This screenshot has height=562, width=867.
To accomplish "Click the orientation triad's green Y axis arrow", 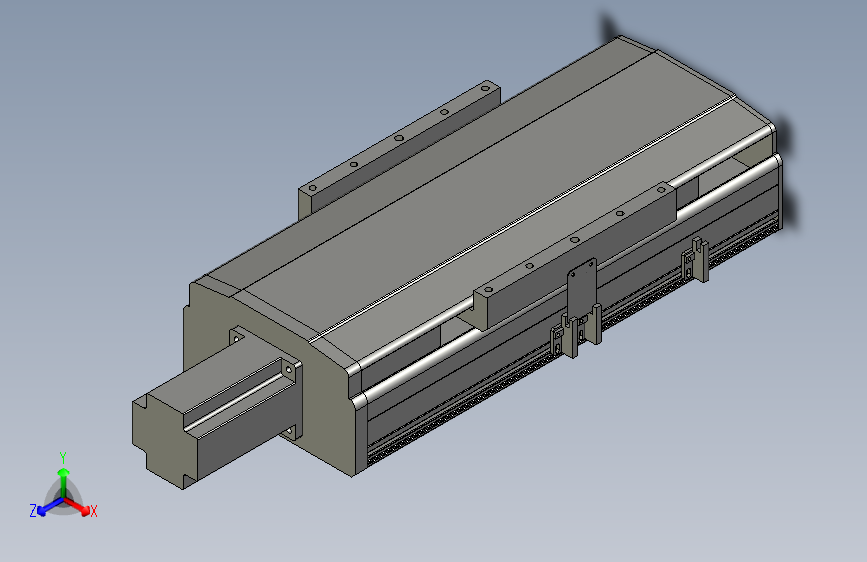I will [64, 482].
